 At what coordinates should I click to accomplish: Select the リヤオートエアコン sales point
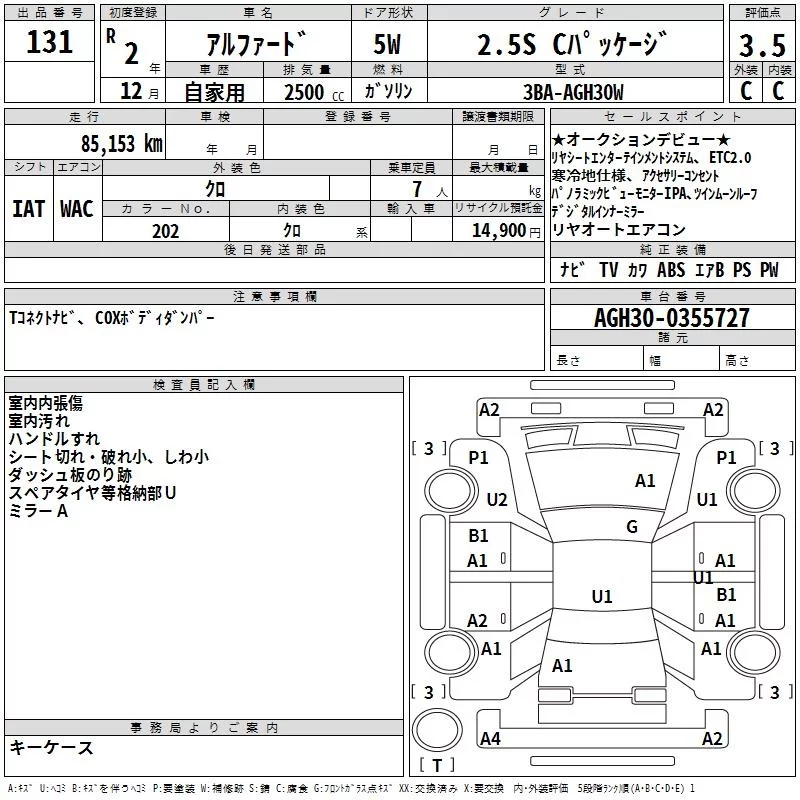click(618, 230)
